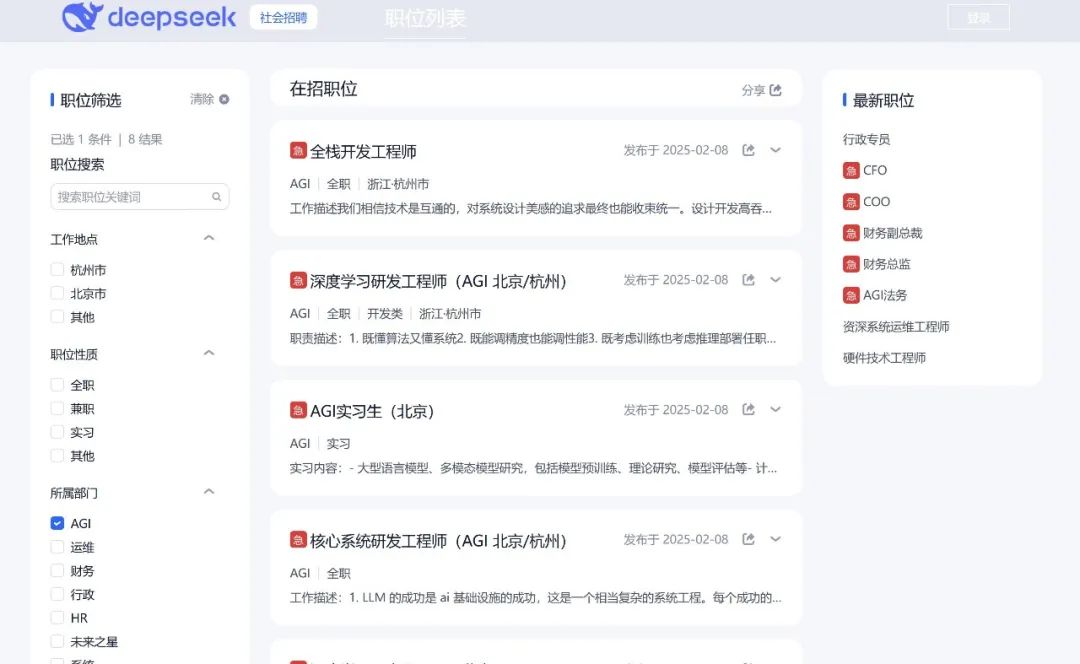This screenshot has height=664, width=1080.
Task: Click the 社会招聘 tag
Action: (x=283, y=17)
